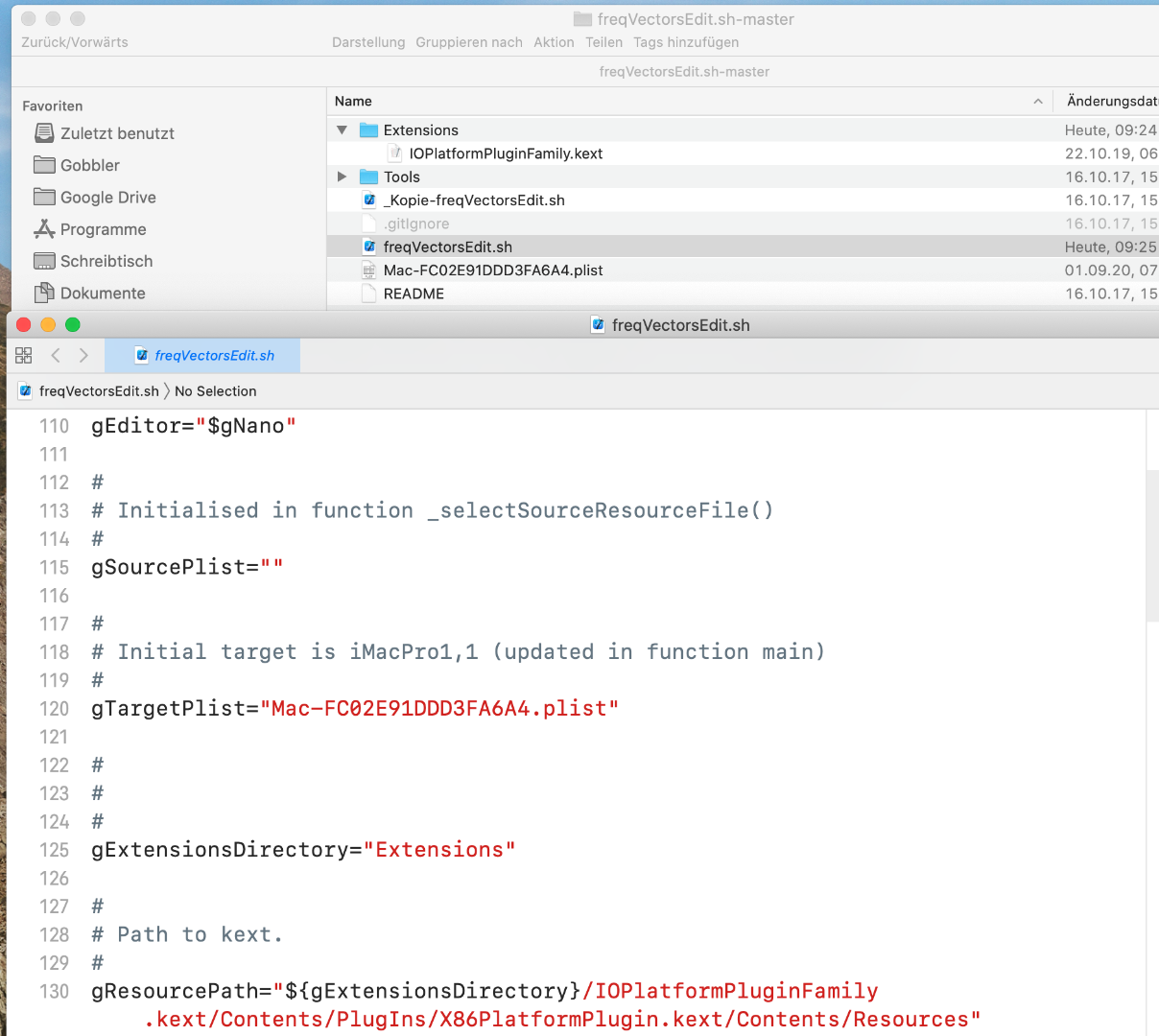The image size is (1159, 1036).
Task: Click Tags hinzufügen in the toolbar
Action: click(686, 42)
